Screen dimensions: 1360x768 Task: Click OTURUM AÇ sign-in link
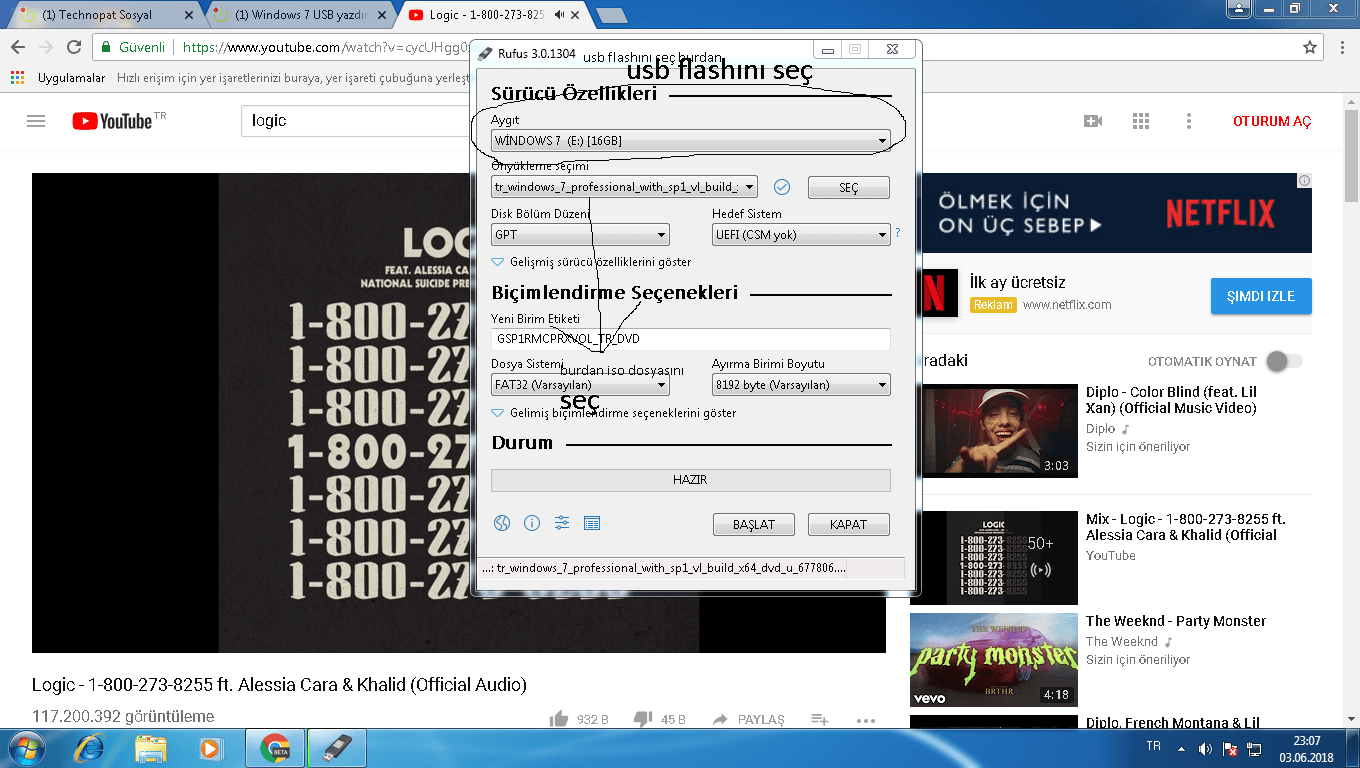coord(1272,121)
